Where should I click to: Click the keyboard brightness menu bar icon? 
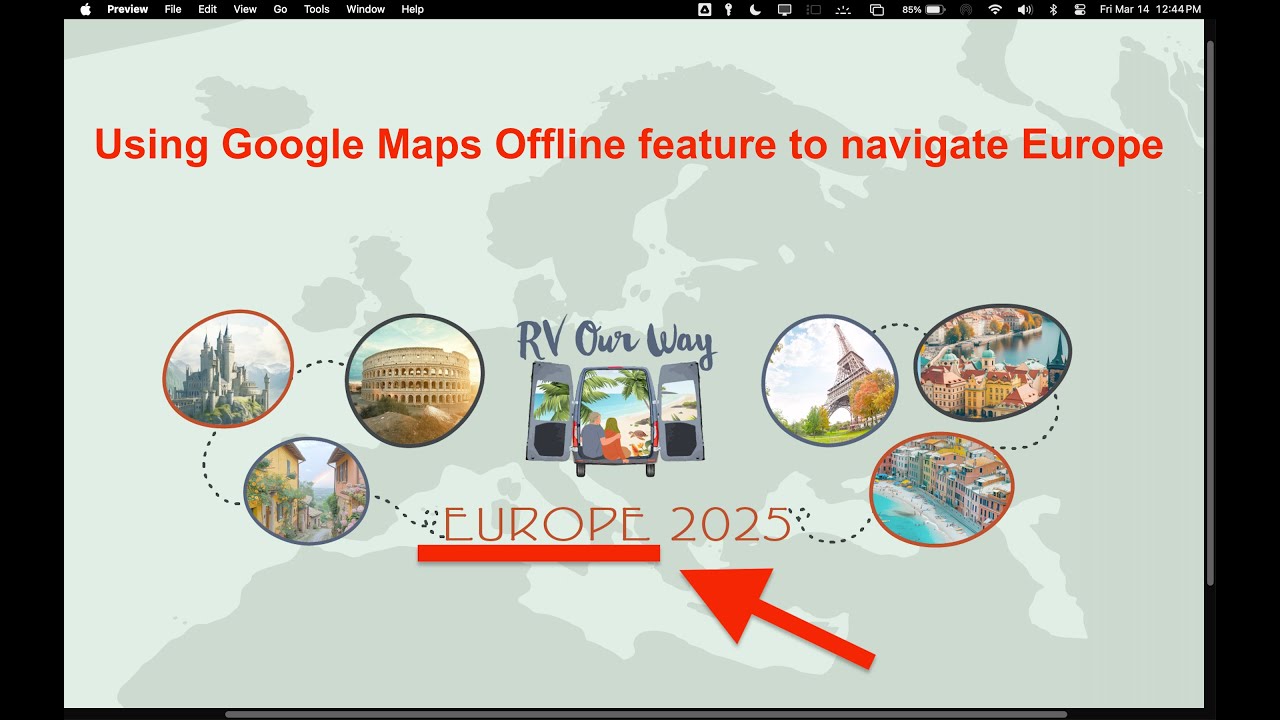click(x=844, y=9)
